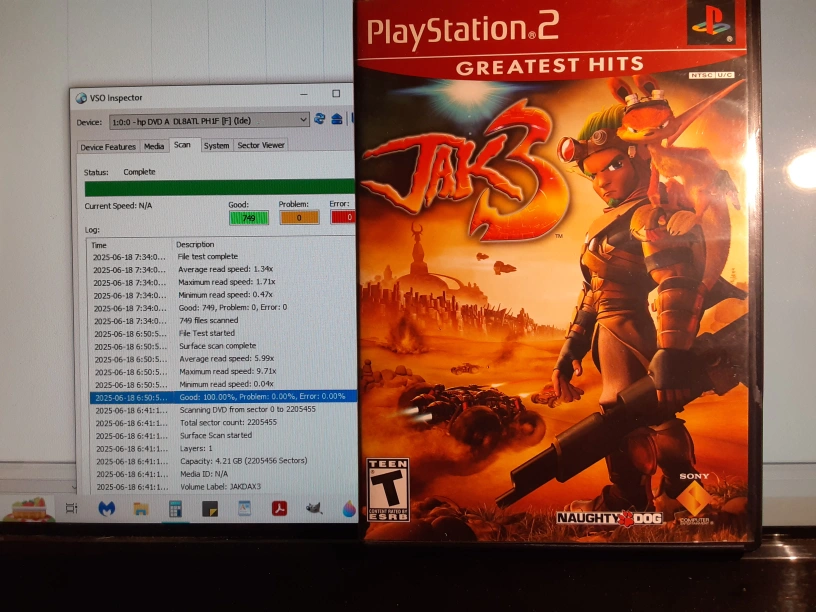
Task: Click the Task View taskbar icon
Action: click(x=71, y=508)
